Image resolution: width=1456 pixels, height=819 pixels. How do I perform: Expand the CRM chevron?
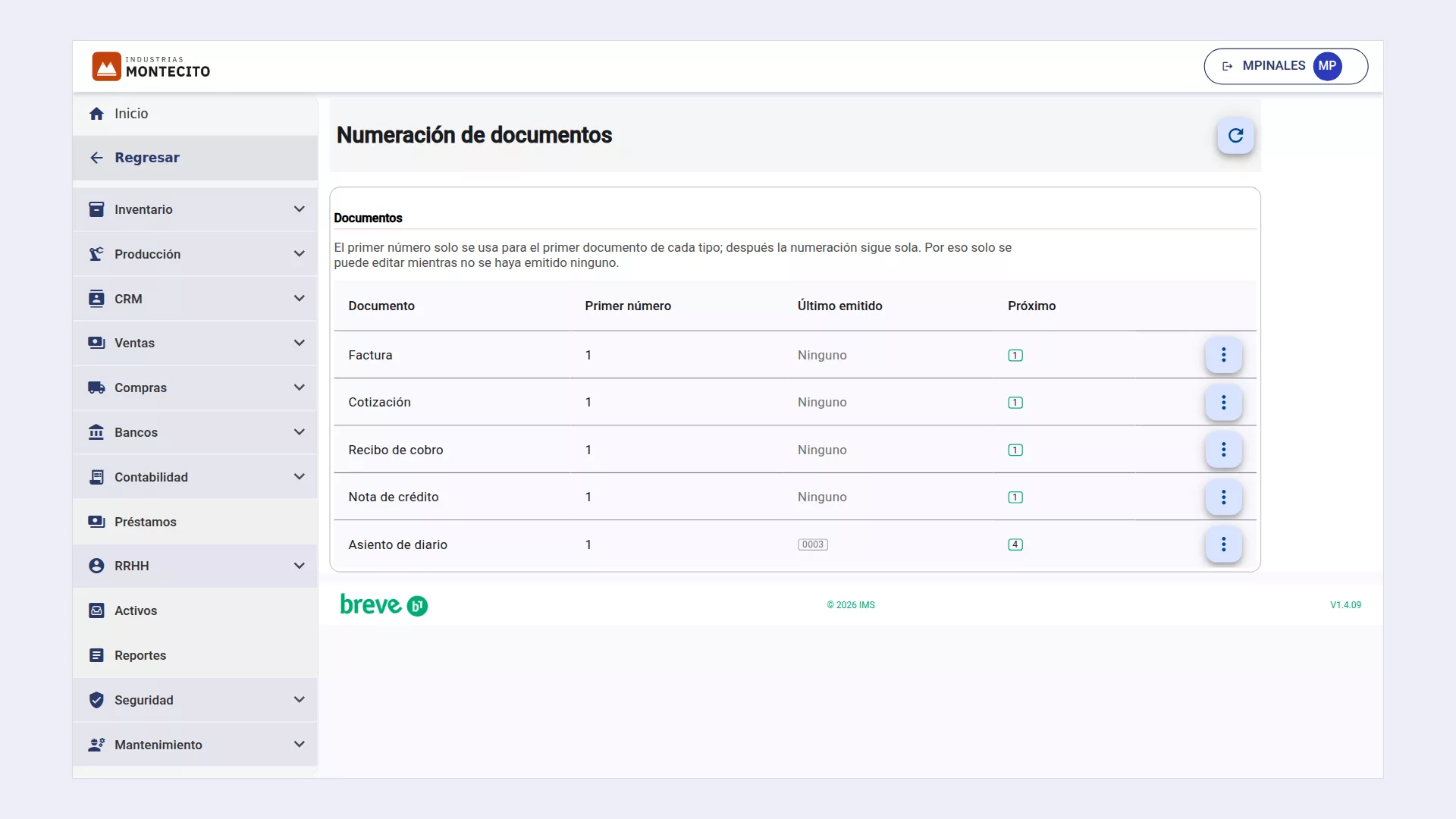coord(300,299)
